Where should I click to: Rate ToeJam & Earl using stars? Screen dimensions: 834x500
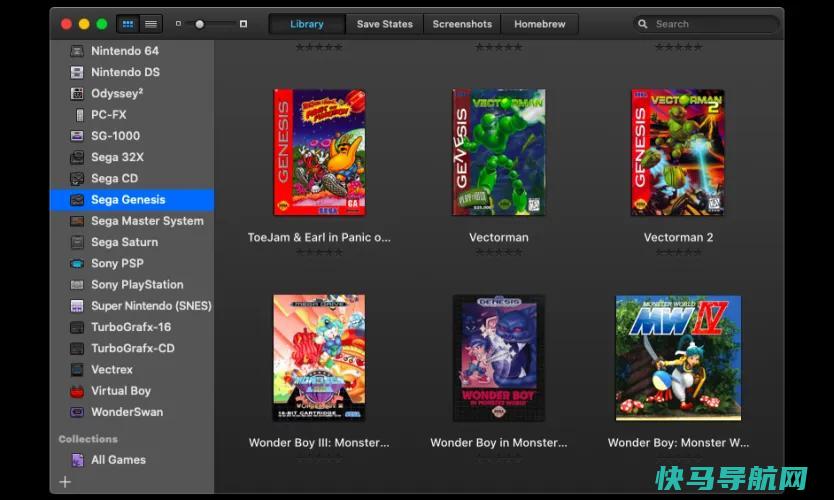click(x=319, y=252)
